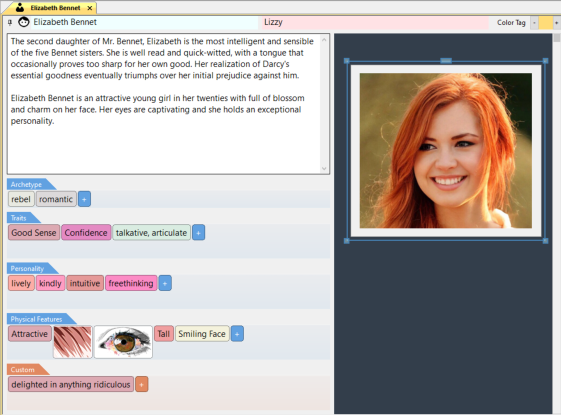Edit the Elizabeth Bennet name field

point(144,22)
